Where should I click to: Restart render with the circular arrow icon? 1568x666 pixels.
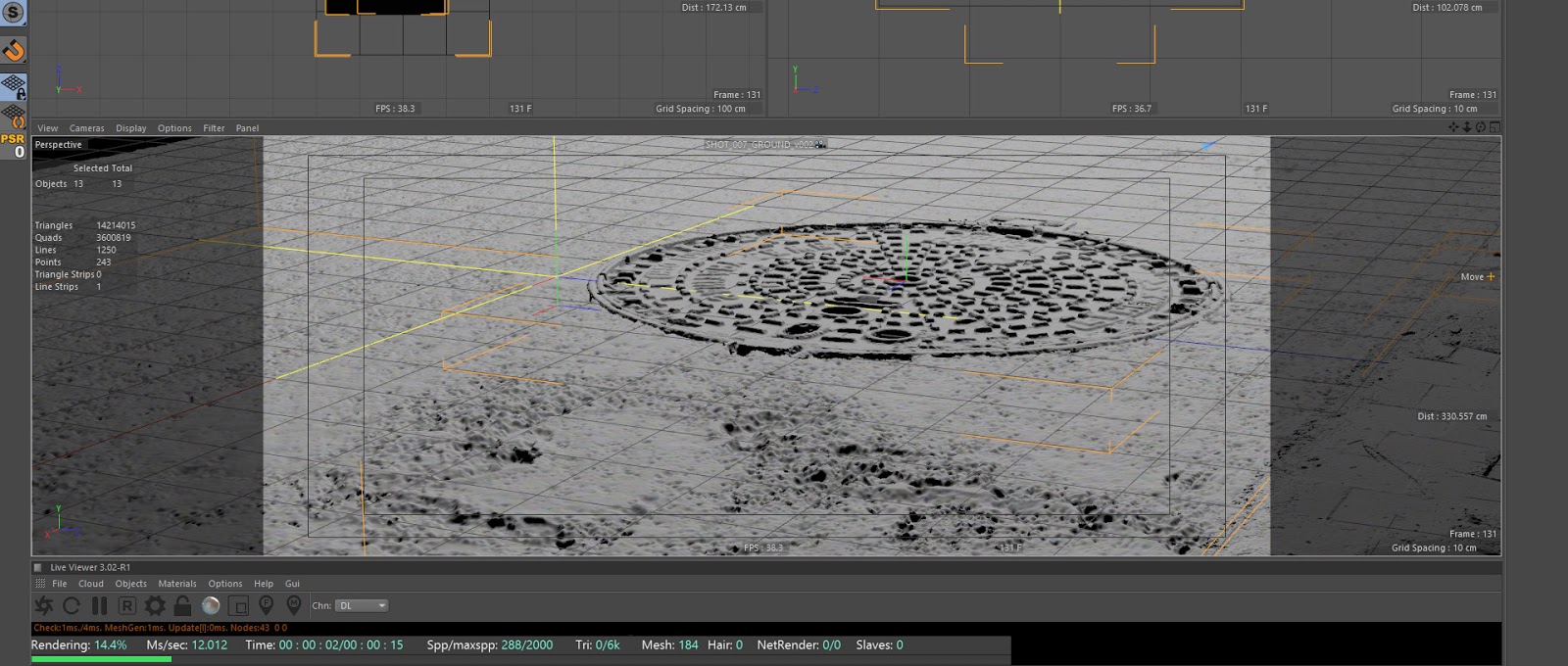[x=72, y=606]
